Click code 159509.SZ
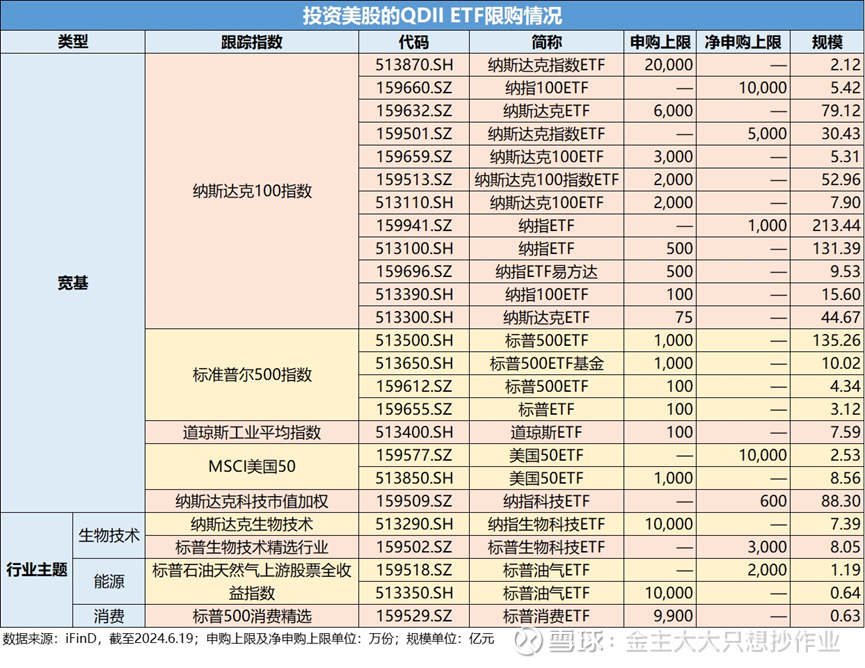The height and width of the screenshot is (668, 865). pyautogui.click(x=414, y=501)
